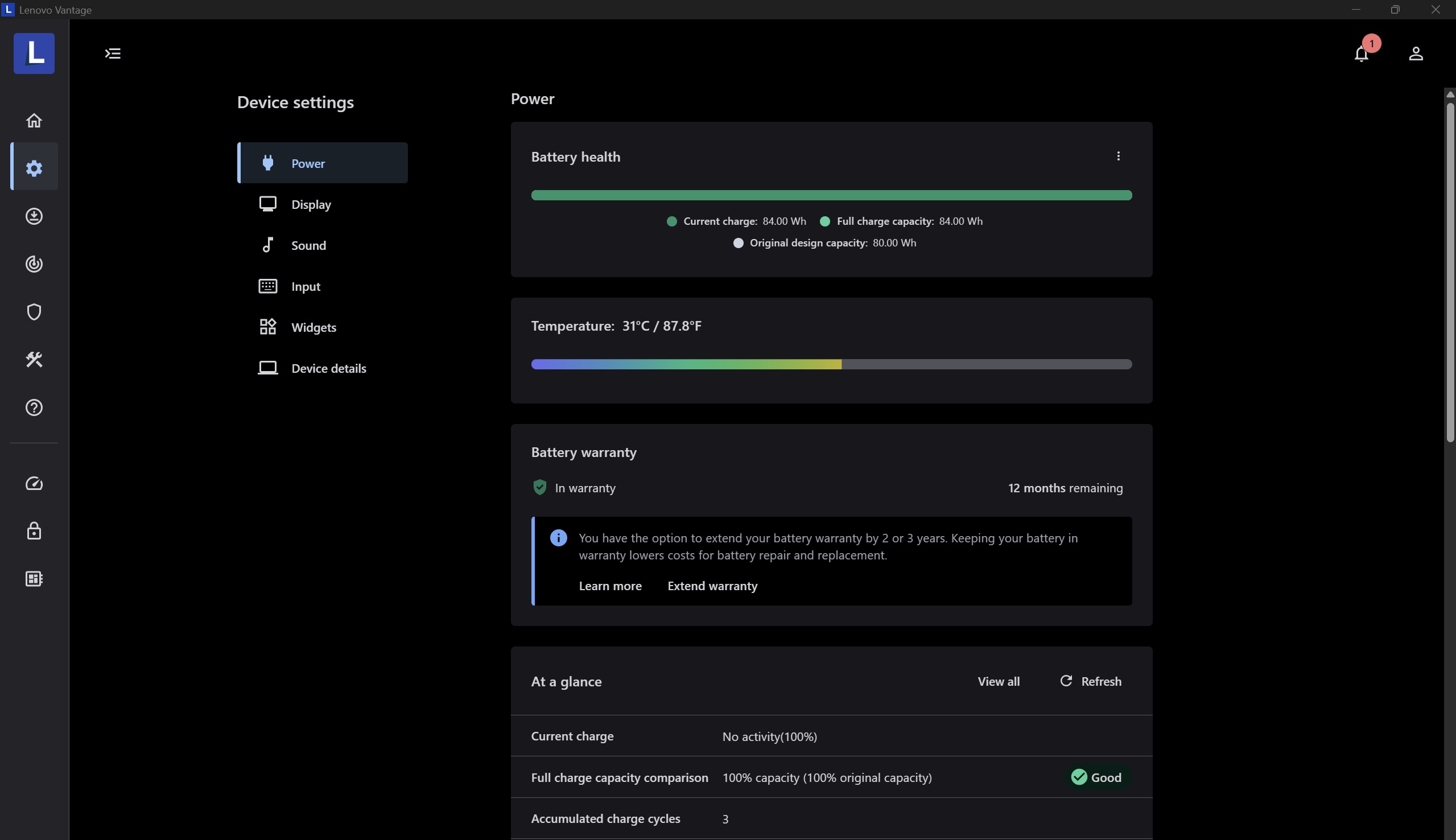Viewport: 1456px width, 840px height.
Task: Go to Device details section
Action: click(328, 368)
